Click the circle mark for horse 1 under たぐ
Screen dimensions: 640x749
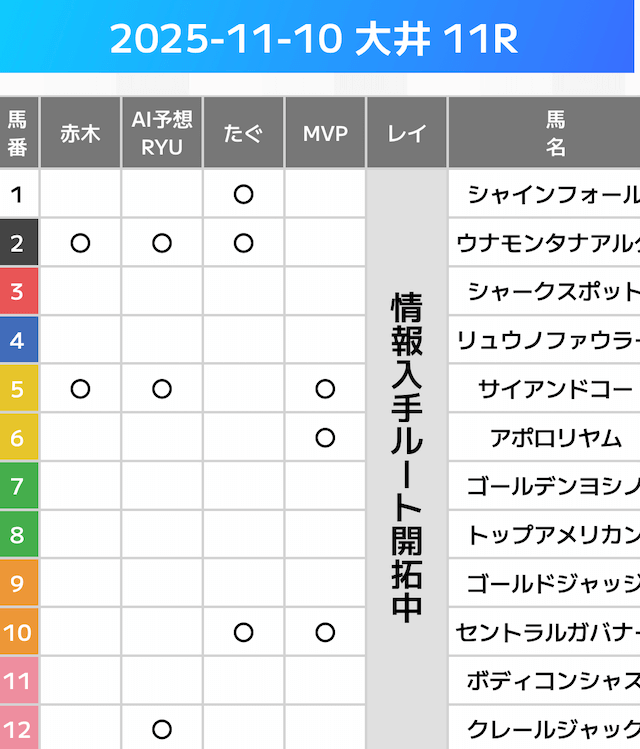[x=243, y=194]
